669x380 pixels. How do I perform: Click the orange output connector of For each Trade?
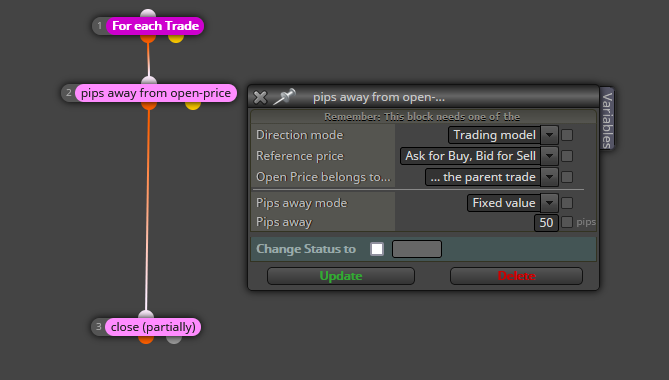click(x=148, y=38)
